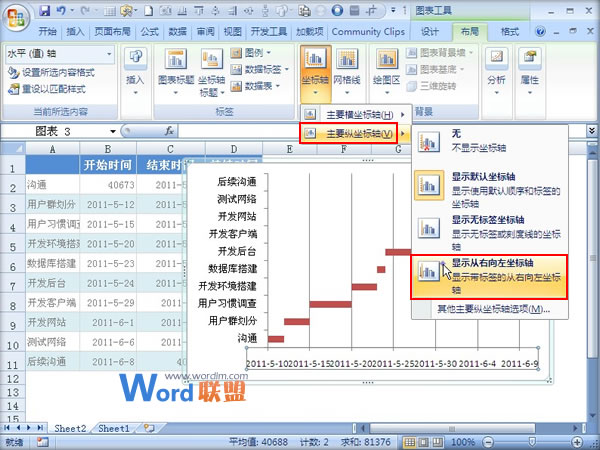
Task: Click the 分析 analysis button
Action: (496, 71)
